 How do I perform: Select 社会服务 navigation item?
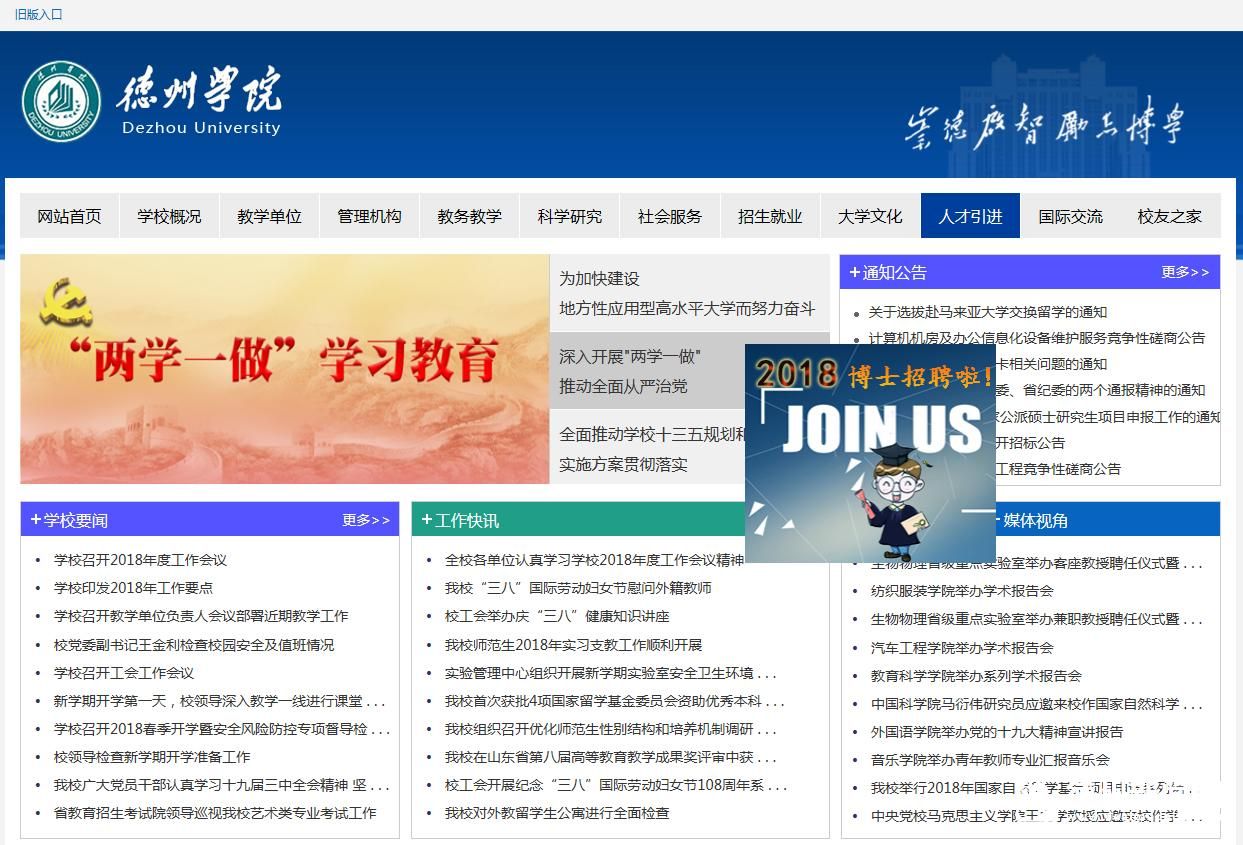point(670,216)
